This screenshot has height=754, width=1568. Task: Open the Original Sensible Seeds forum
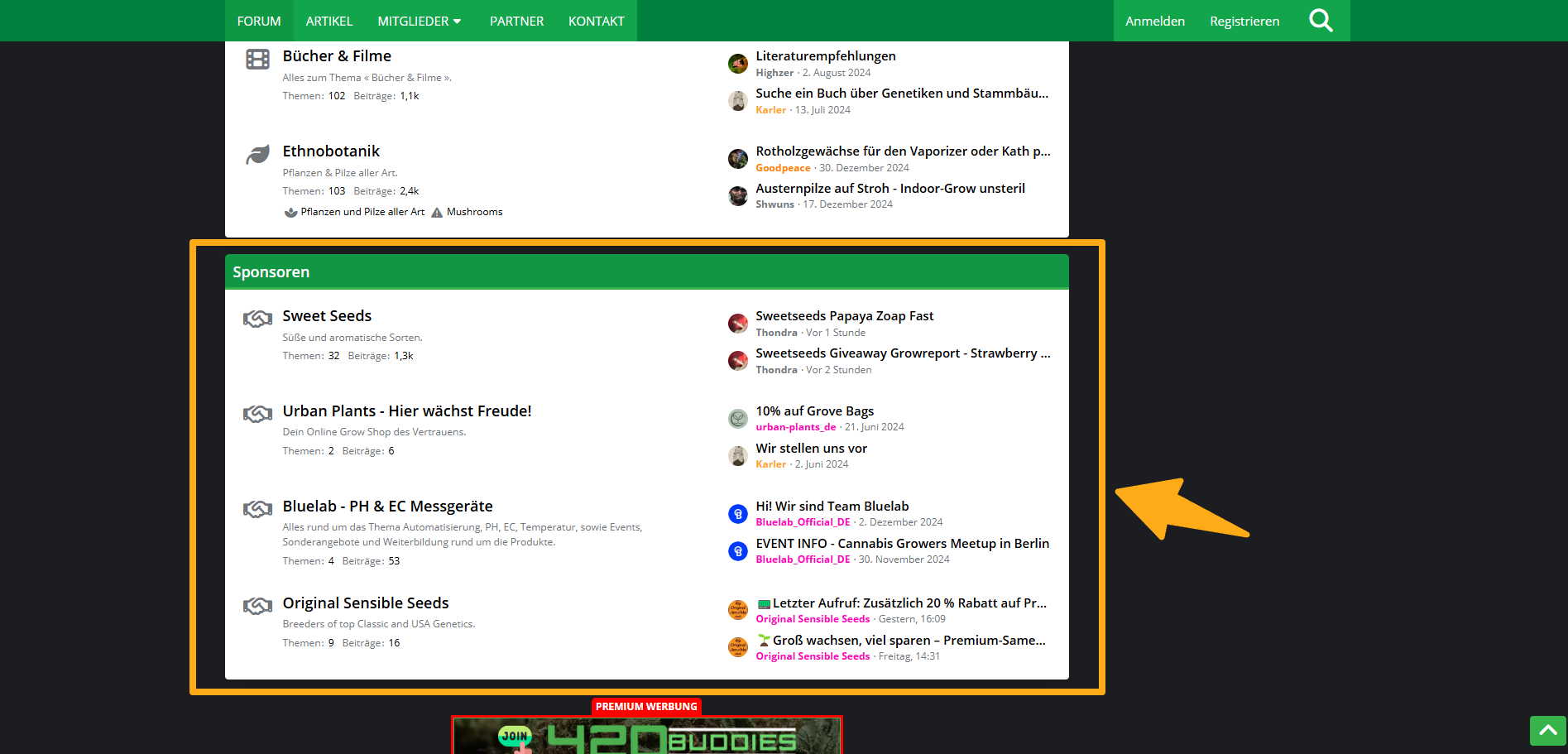click(366, 603)
